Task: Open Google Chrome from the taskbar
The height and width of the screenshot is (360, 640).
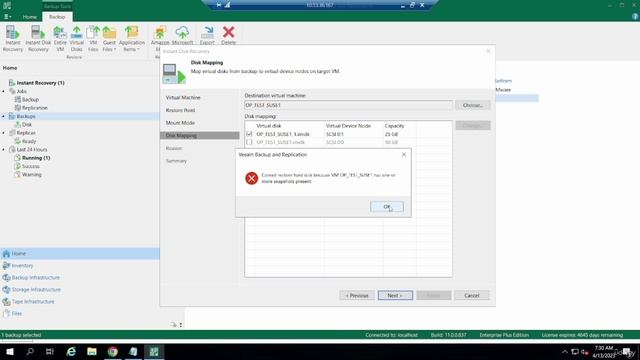Action: pyautogui.click(x=113, y=351)
